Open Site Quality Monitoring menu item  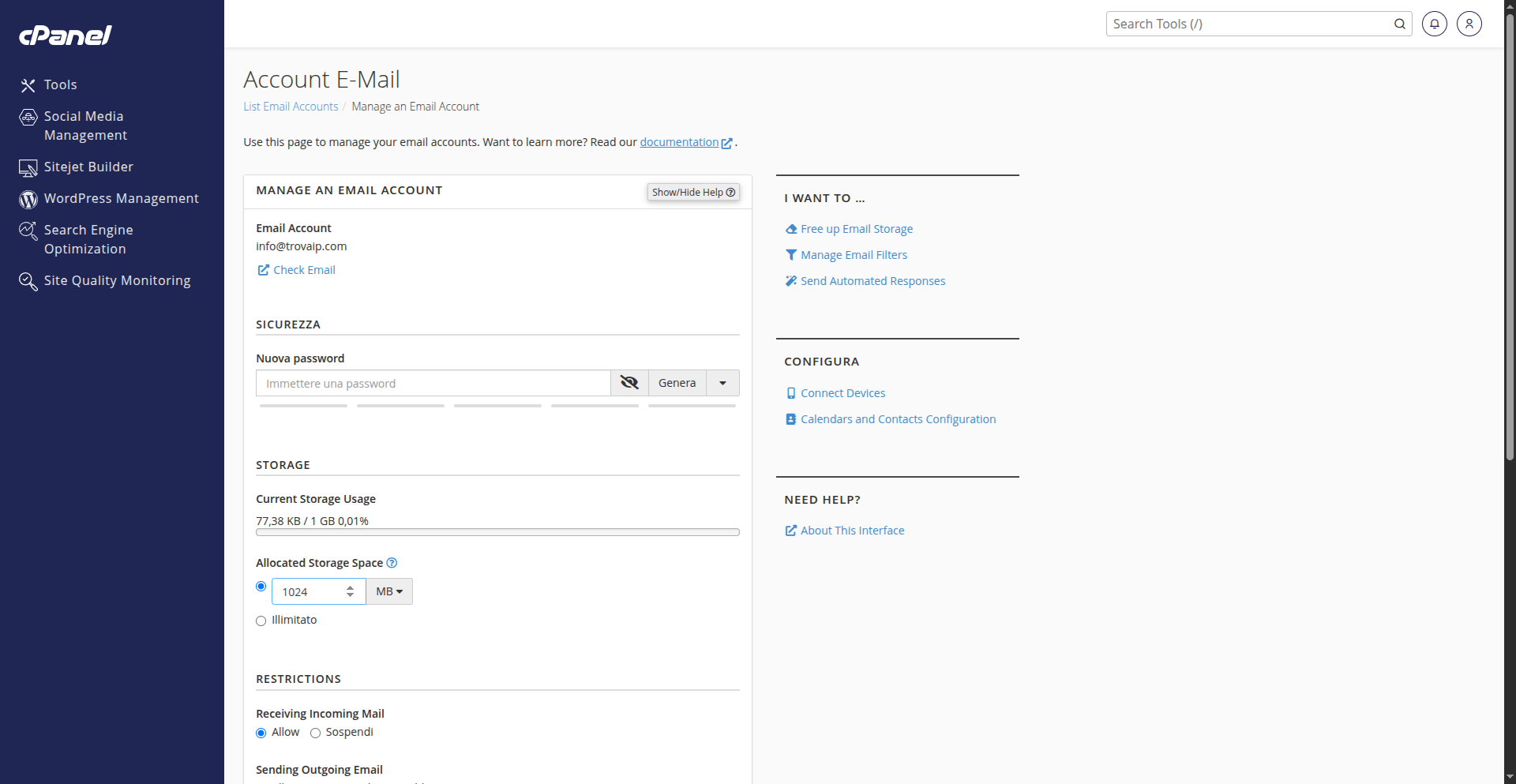point(118,280)
